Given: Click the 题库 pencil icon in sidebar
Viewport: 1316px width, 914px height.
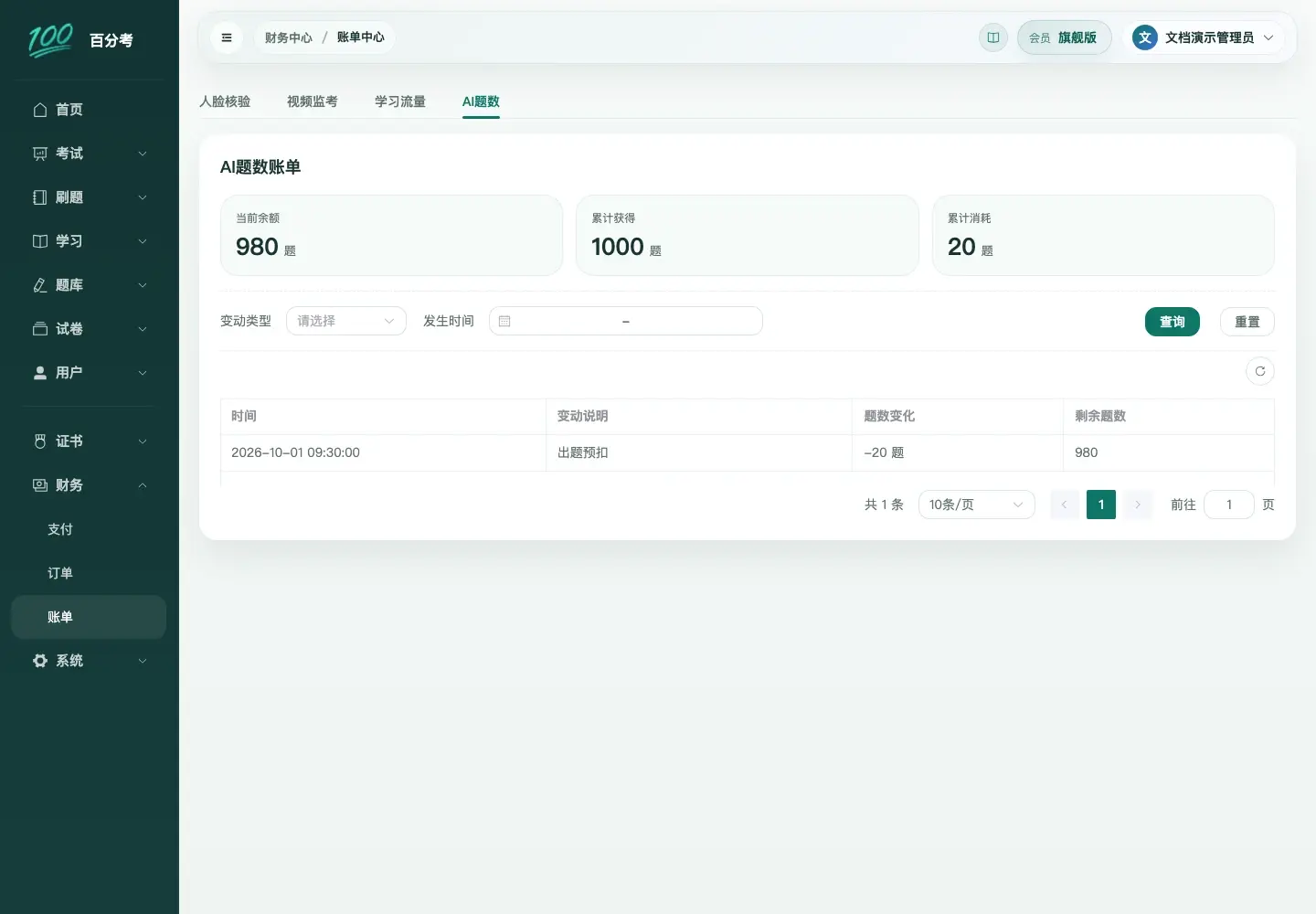Looking at the screenshot, I should click(x=40, y=285).
